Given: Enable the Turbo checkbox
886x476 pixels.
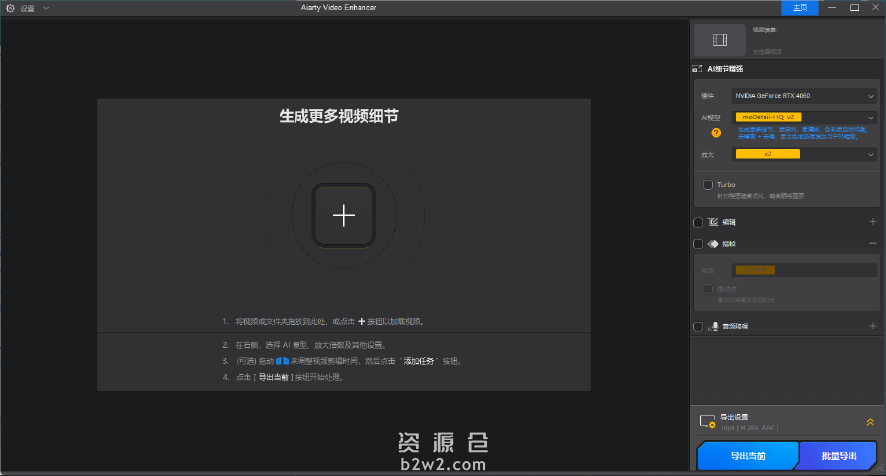Looking at the screenshot, I should [708, 185].
